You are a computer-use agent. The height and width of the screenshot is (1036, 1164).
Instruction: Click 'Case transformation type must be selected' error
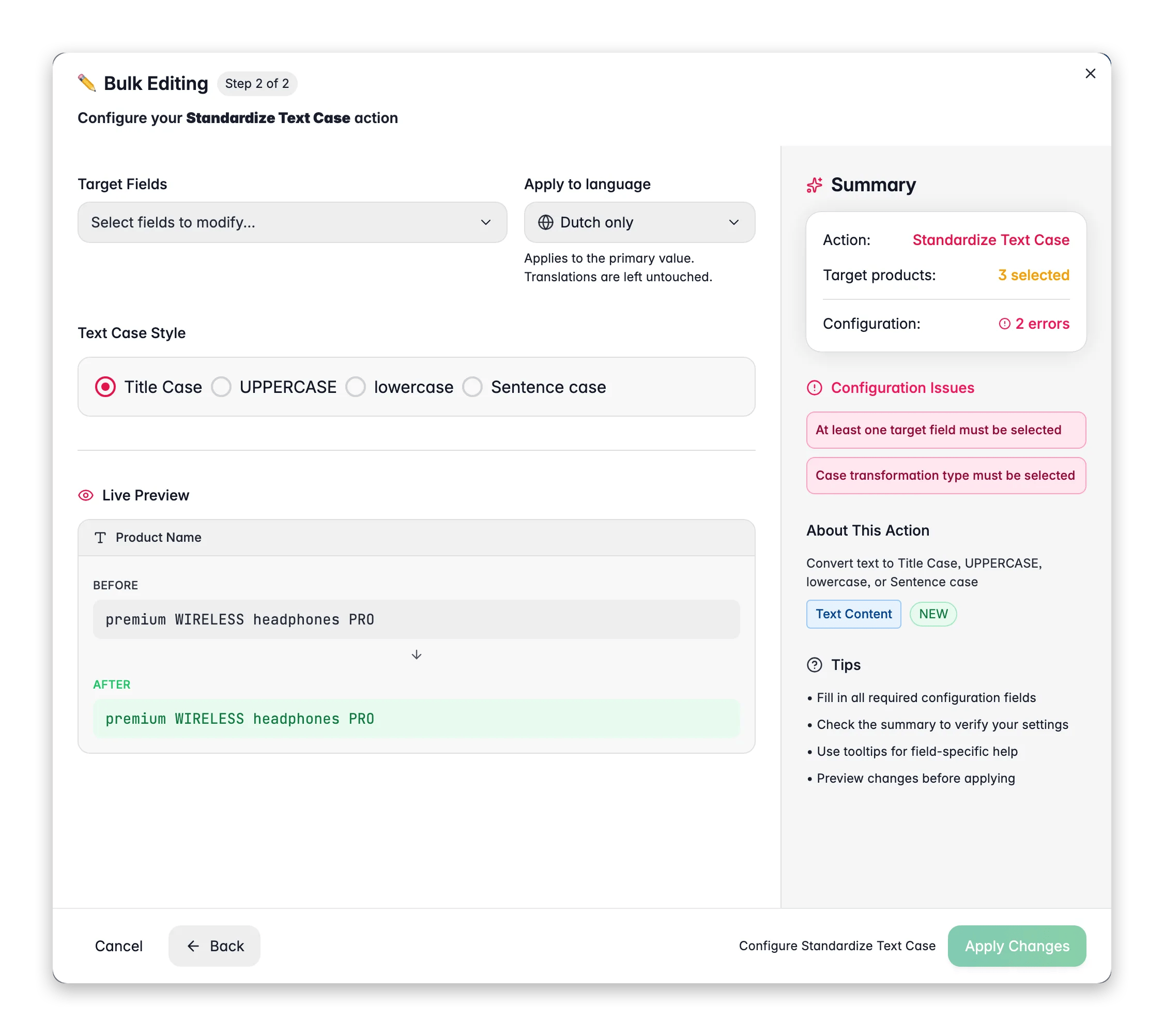coord(946,476)
